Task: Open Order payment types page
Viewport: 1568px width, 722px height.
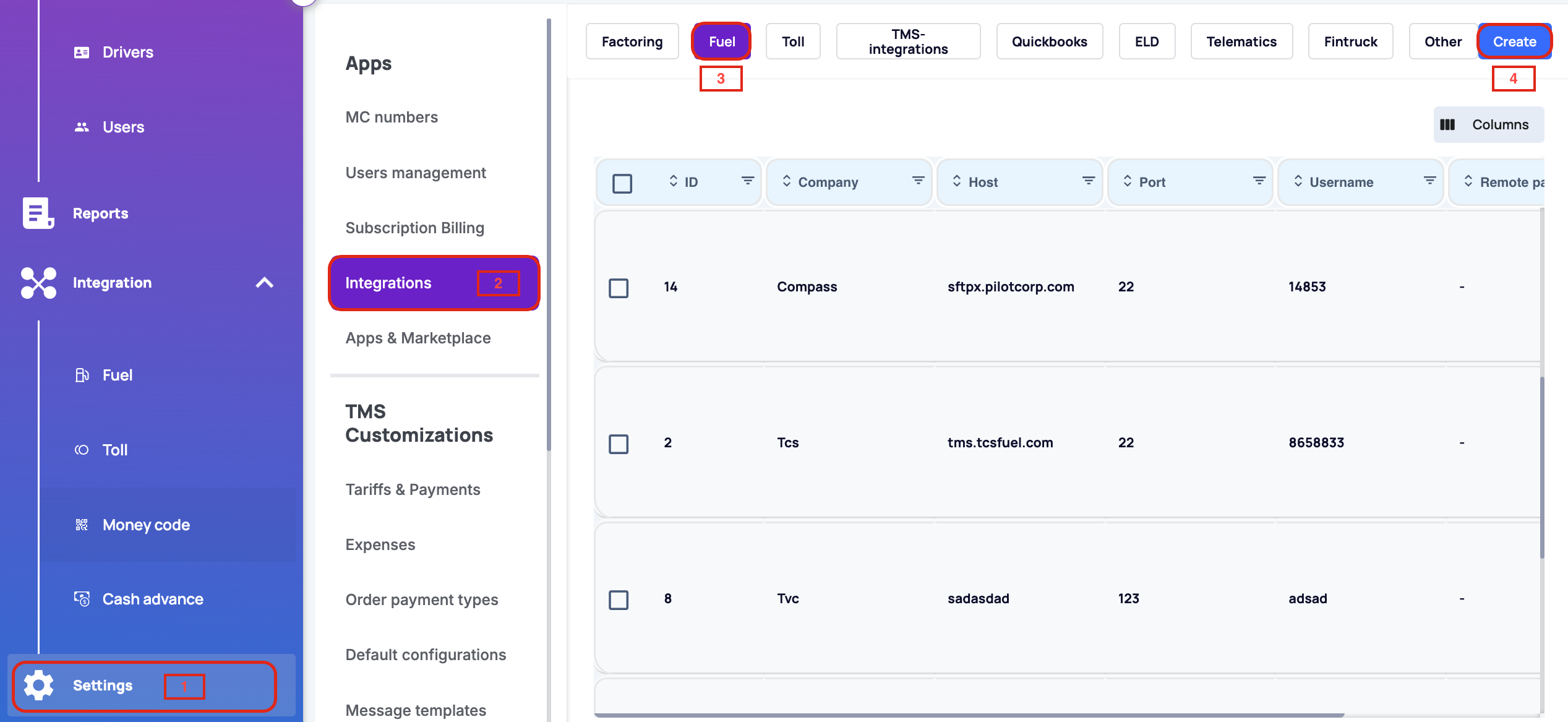Action: pyautogui.click(x=421, y=600)
